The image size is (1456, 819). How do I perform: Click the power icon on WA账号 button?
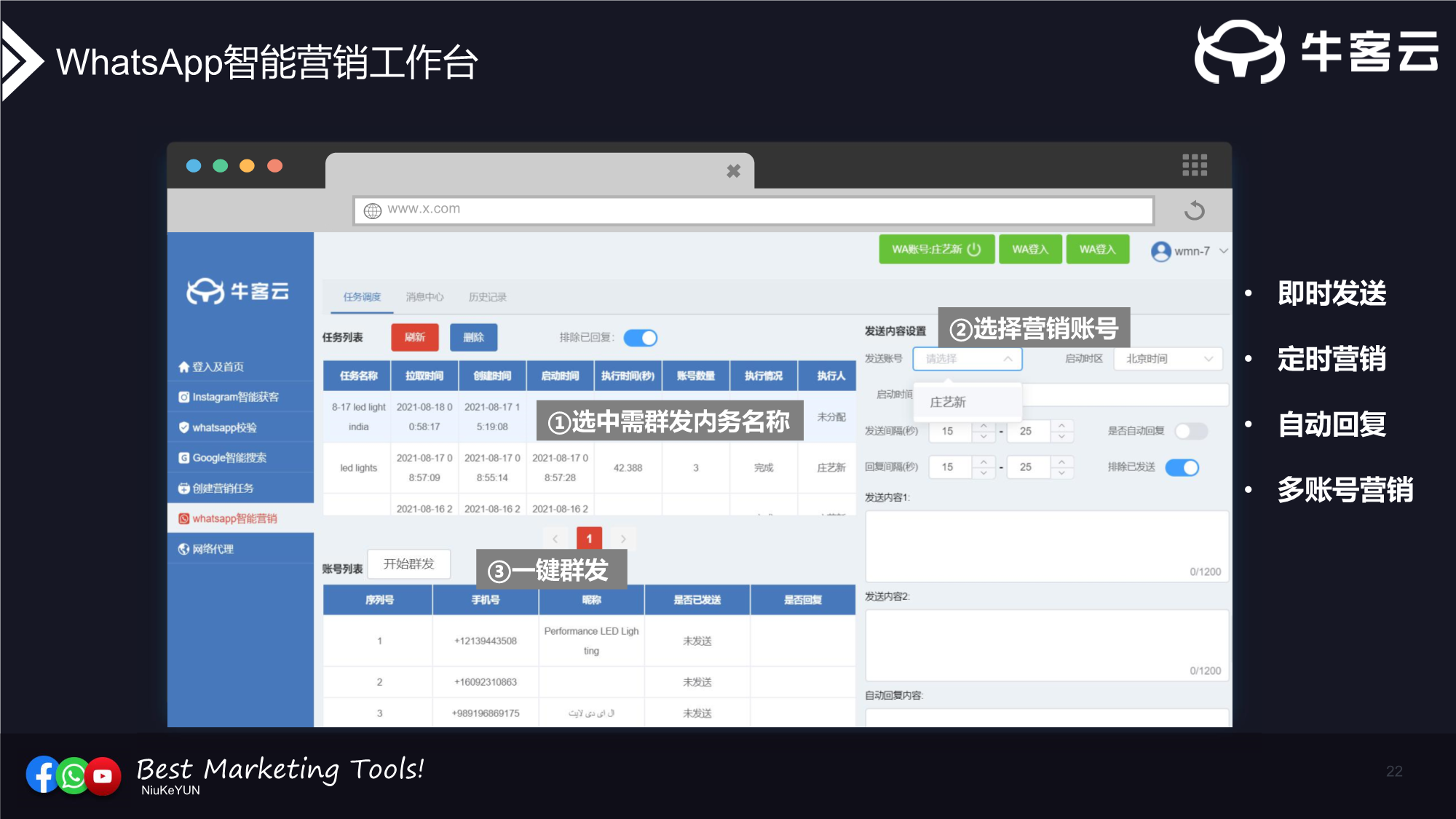point(973,249)
